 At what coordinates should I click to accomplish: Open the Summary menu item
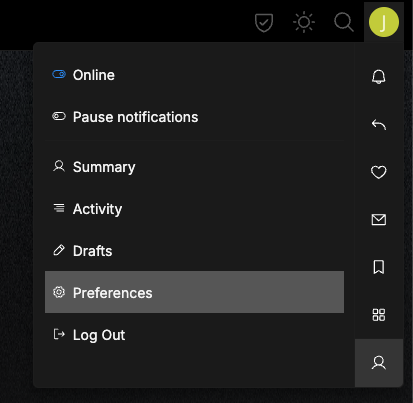(x=194, y=167)
